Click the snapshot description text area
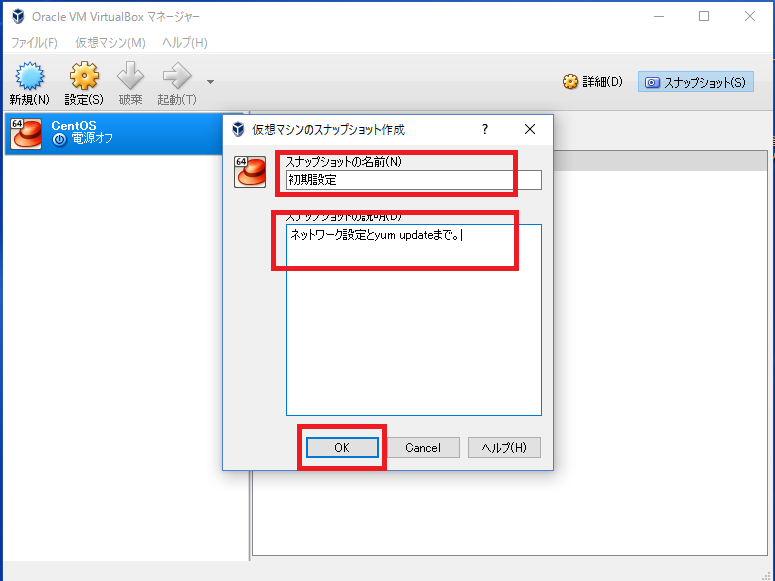 click(414, 320)
